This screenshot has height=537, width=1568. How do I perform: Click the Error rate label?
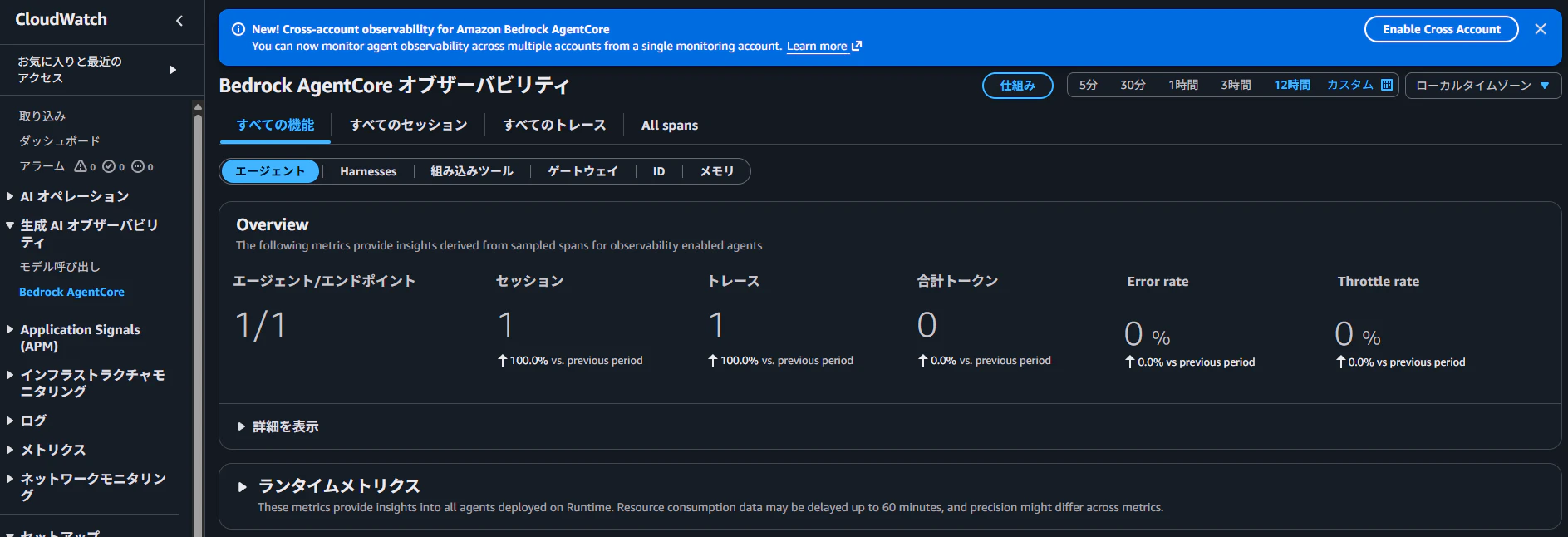[x=1158, y=281]
